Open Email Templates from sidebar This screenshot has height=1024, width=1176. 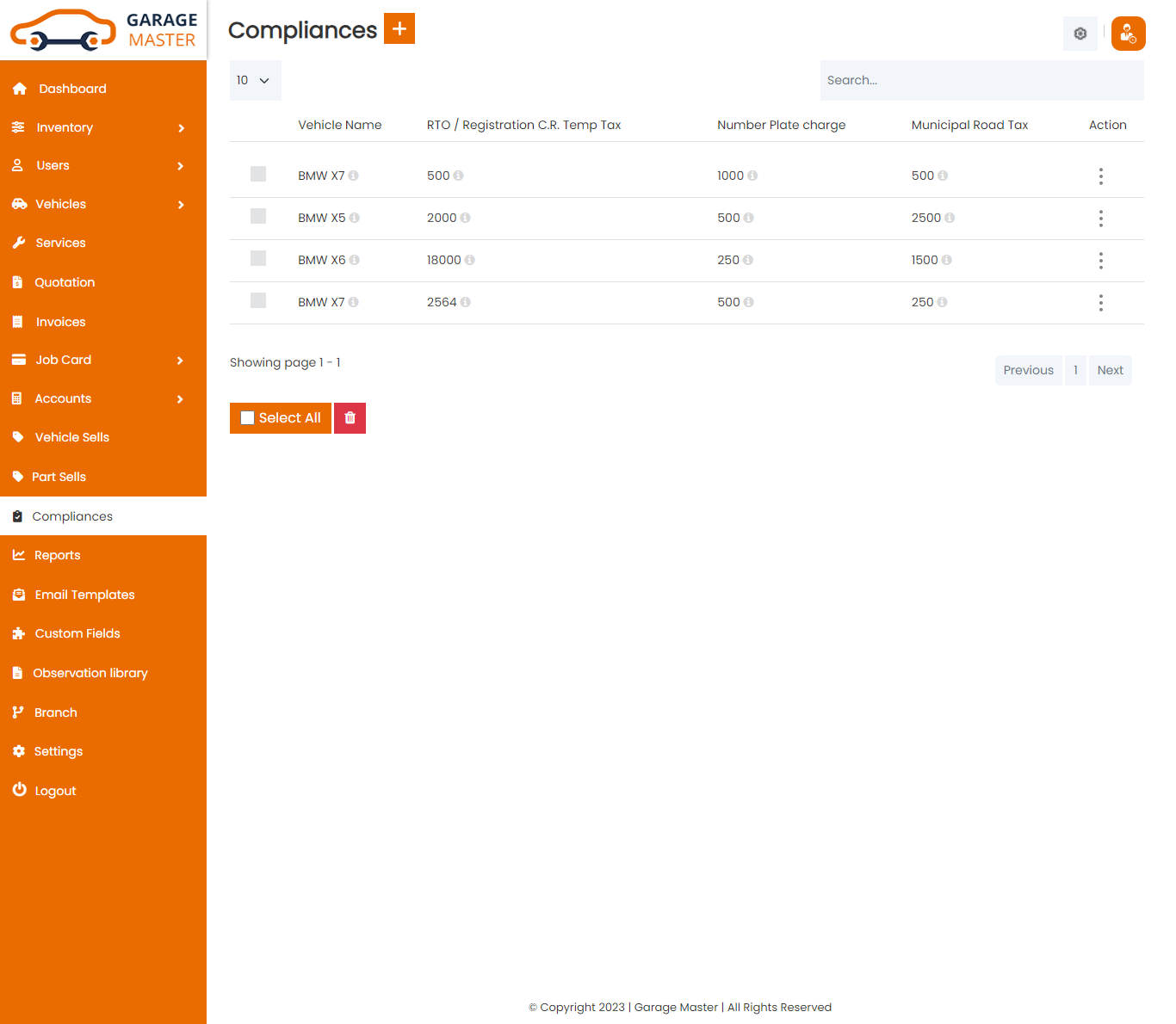84,595
